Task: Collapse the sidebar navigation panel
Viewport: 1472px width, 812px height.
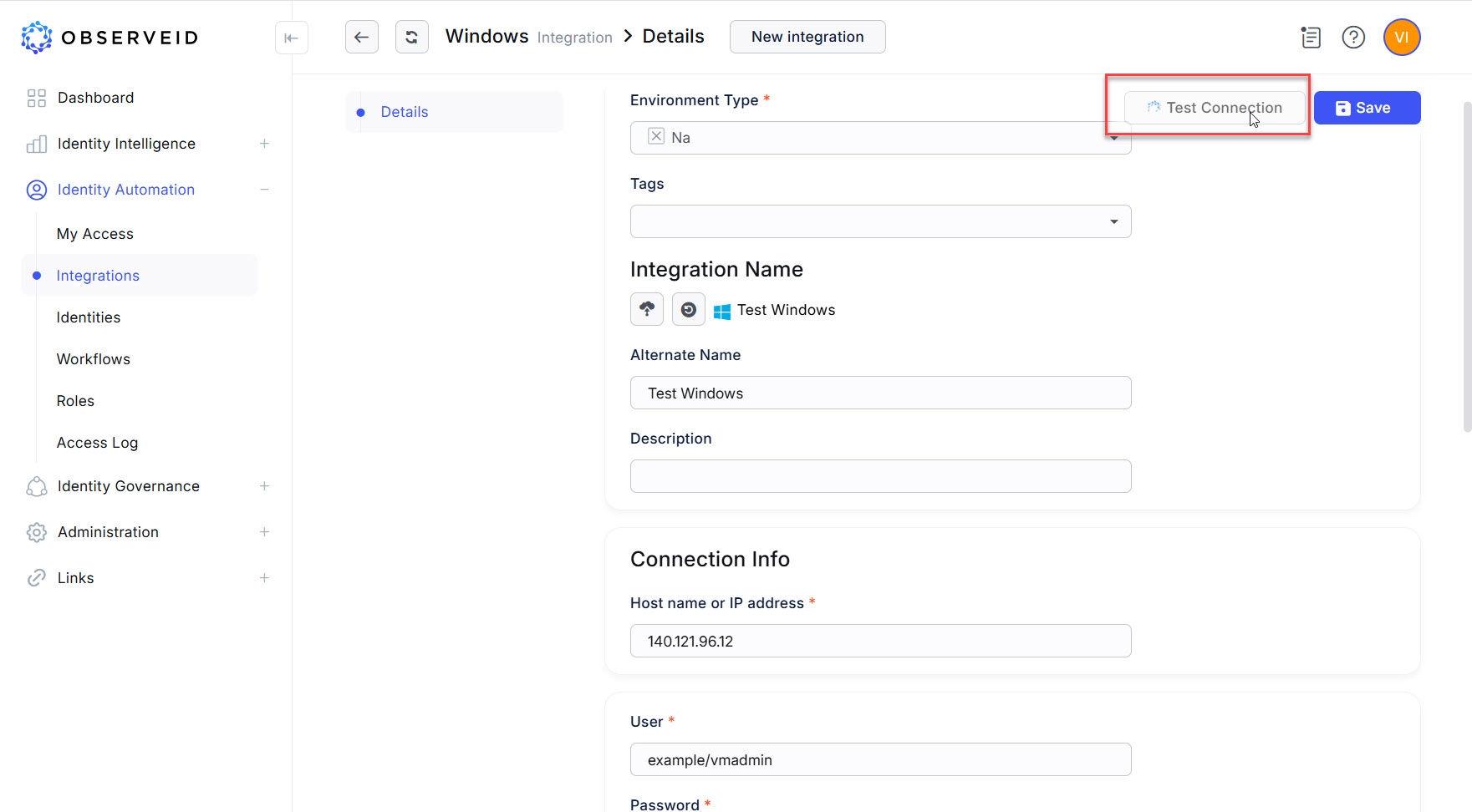Action: pos(291,38)
